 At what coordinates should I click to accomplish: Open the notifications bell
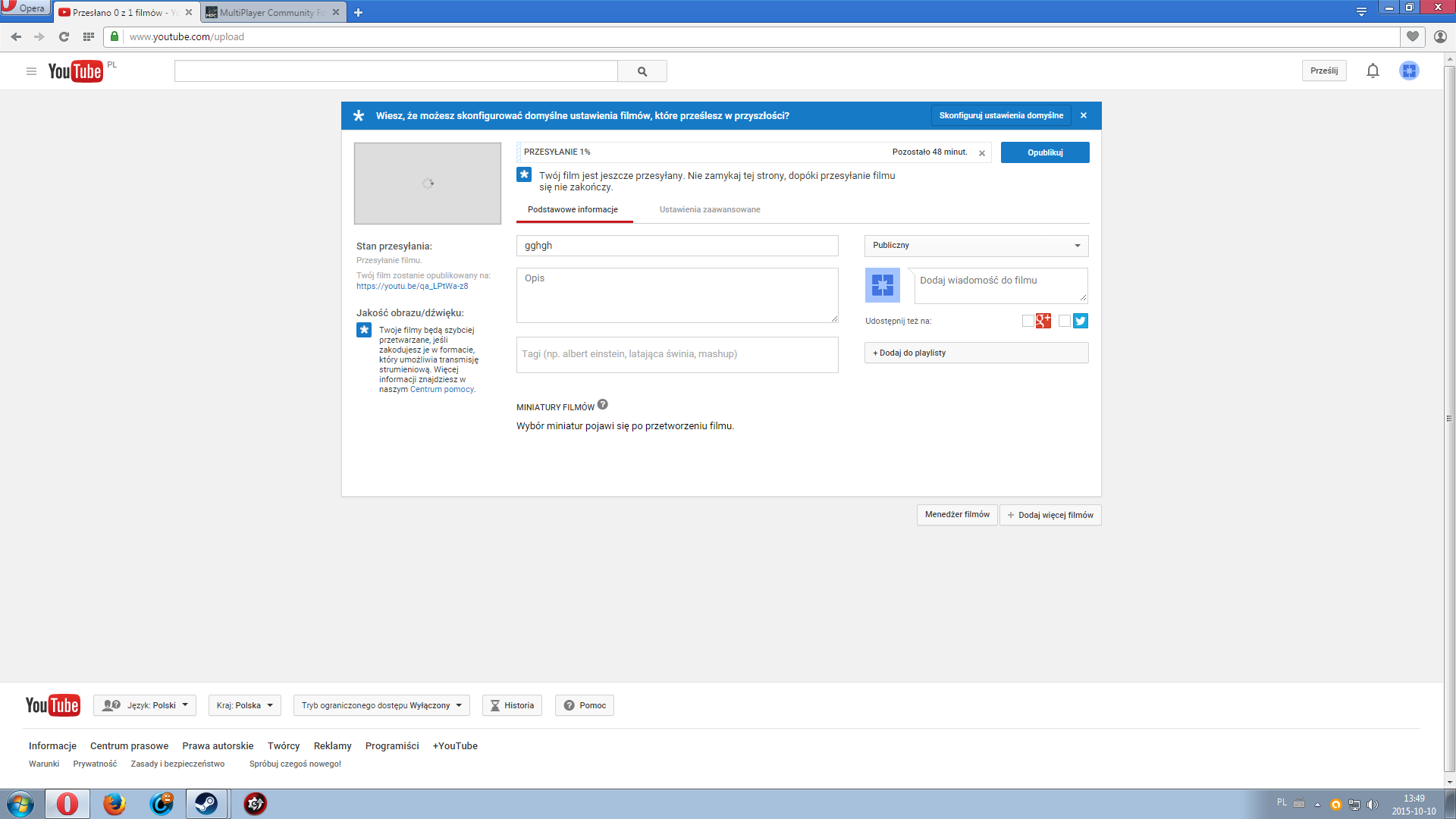(1373, 71)
